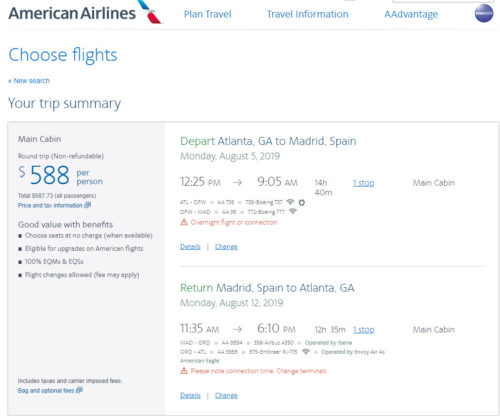Open Details for the return flight
The height and width of the screenshot is (416, 500).
pos(190,395)
